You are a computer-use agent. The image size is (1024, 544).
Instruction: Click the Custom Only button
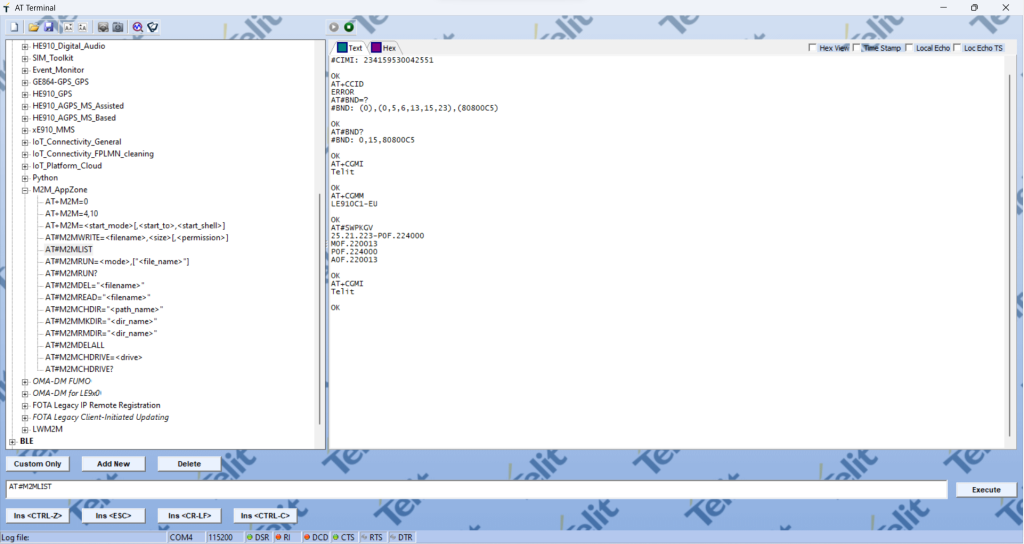tap(38, 464)
